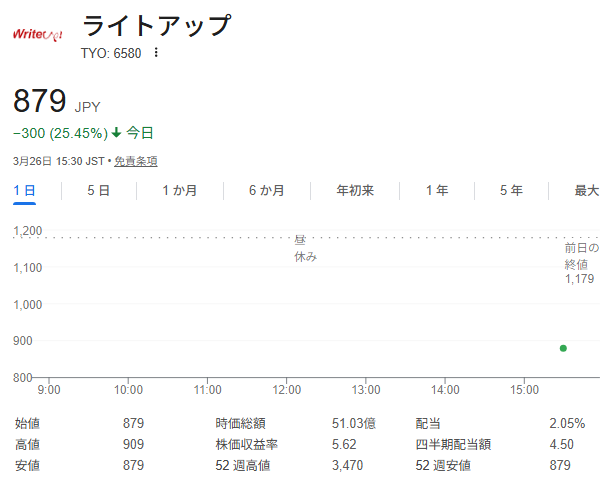Image resolution: width=612 pixels, height=496 pixels.
Task: Show the 6か月 chart range
Action: [x=266, y=190]
